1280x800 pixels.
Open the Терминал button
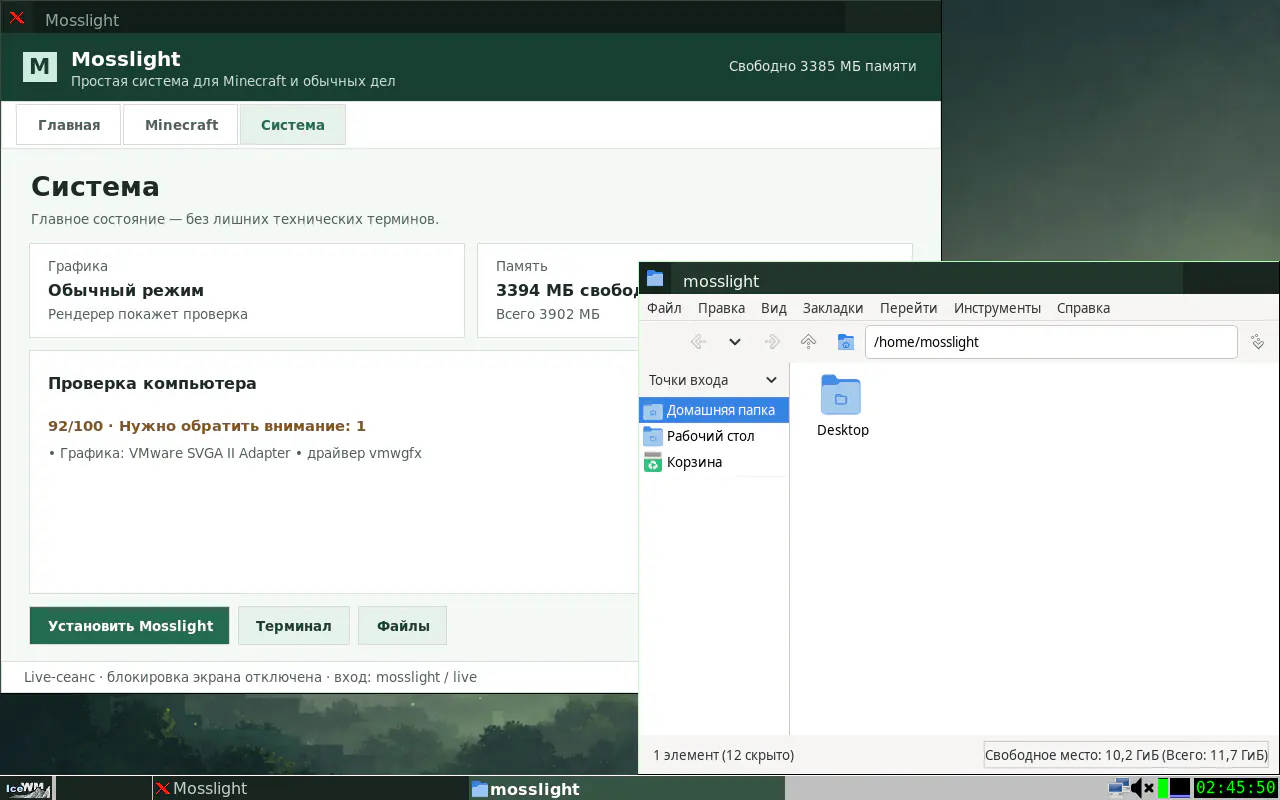(x=293, y=626)
